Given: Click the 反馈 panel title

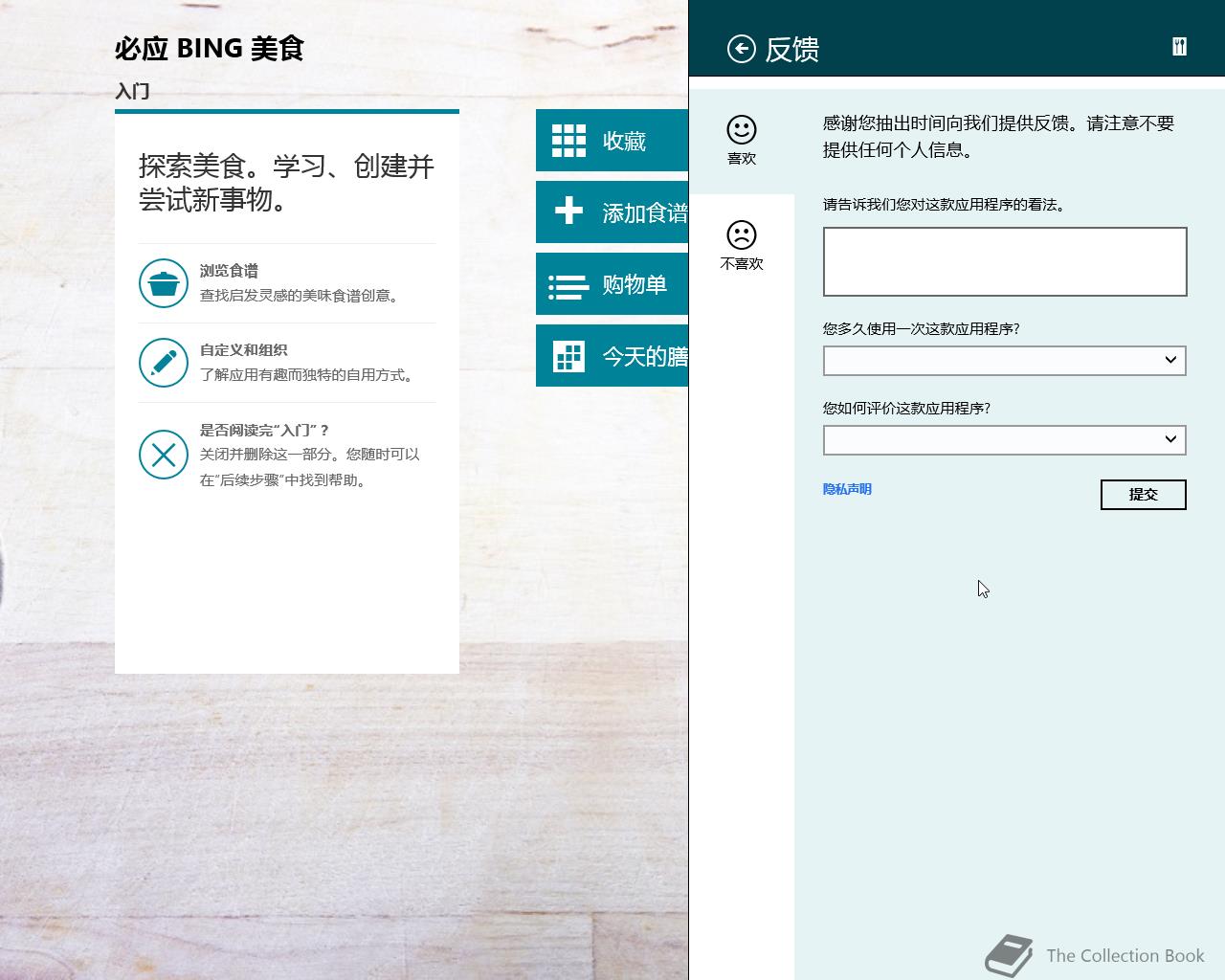Looking at the screenshot, I should point(792,50).
